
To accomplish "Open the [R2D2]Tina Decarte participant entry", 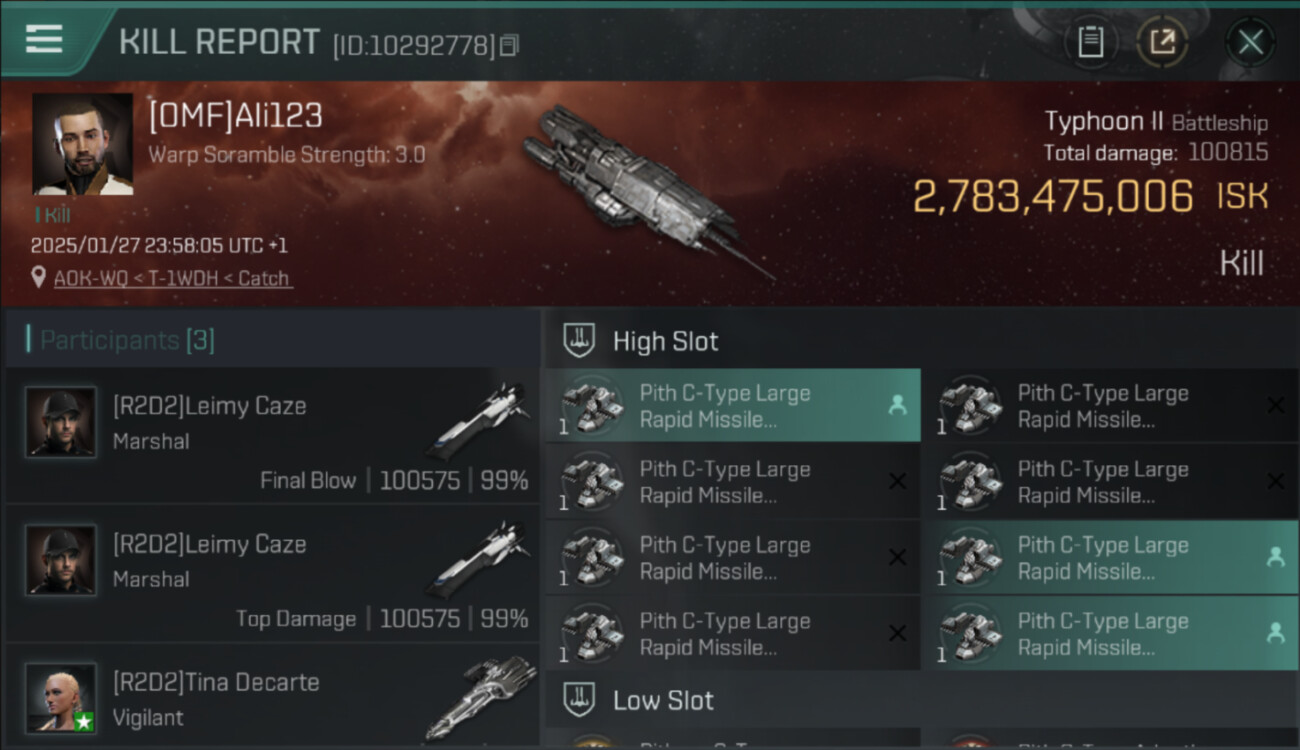I will coord(272,697).
